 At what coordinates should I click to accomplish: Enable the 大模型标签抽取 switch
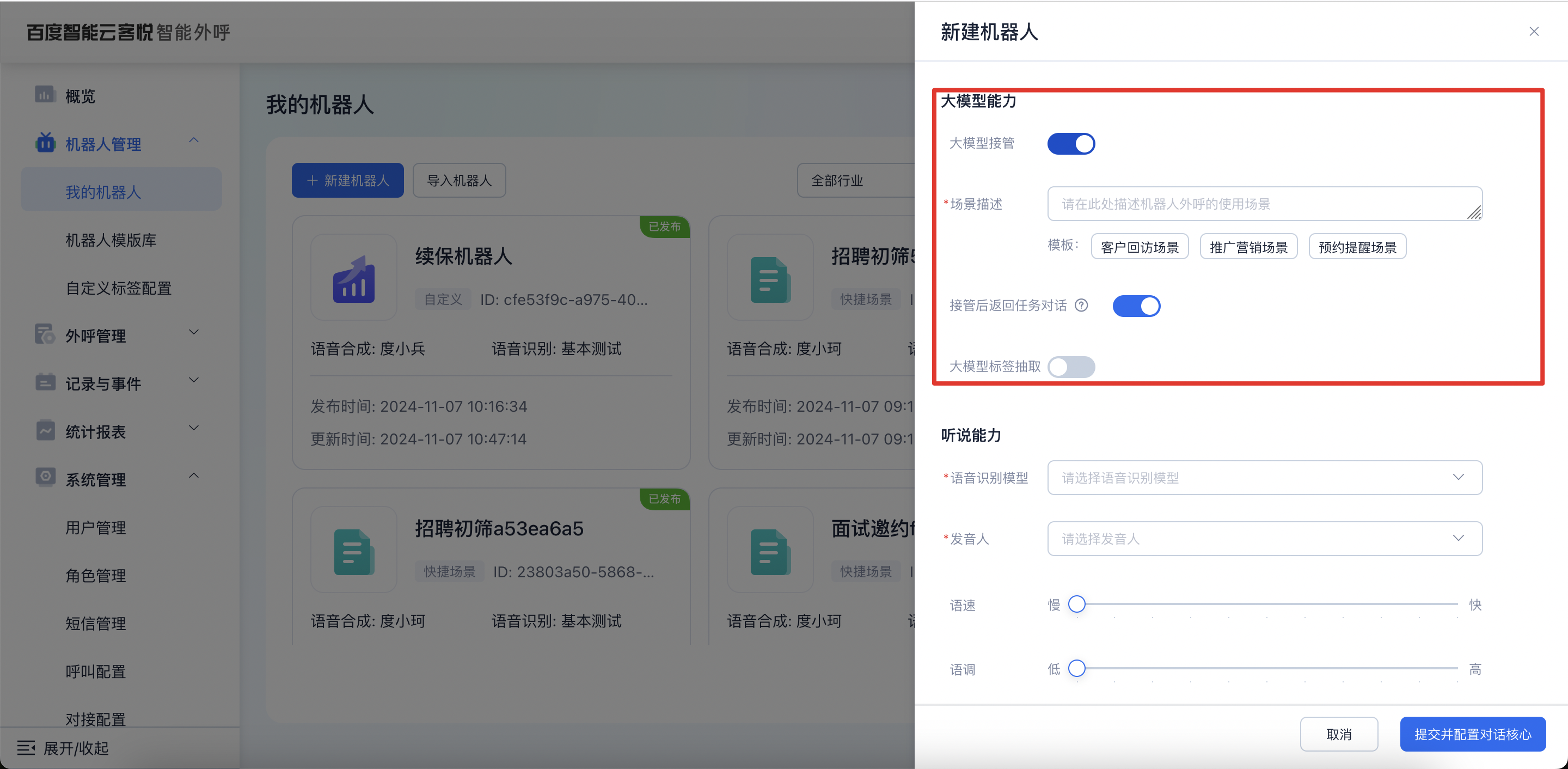point(1071,367)
